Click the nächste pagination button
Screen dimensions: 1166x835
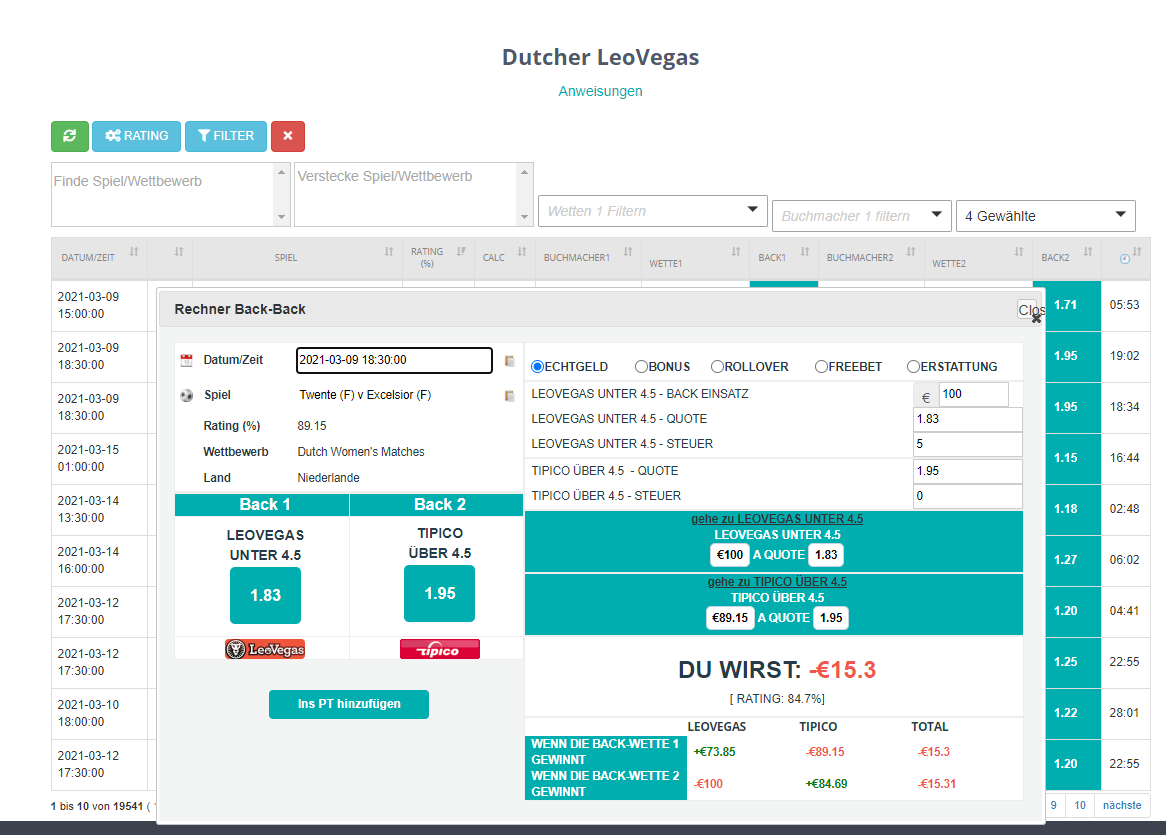coord(1122,805)
